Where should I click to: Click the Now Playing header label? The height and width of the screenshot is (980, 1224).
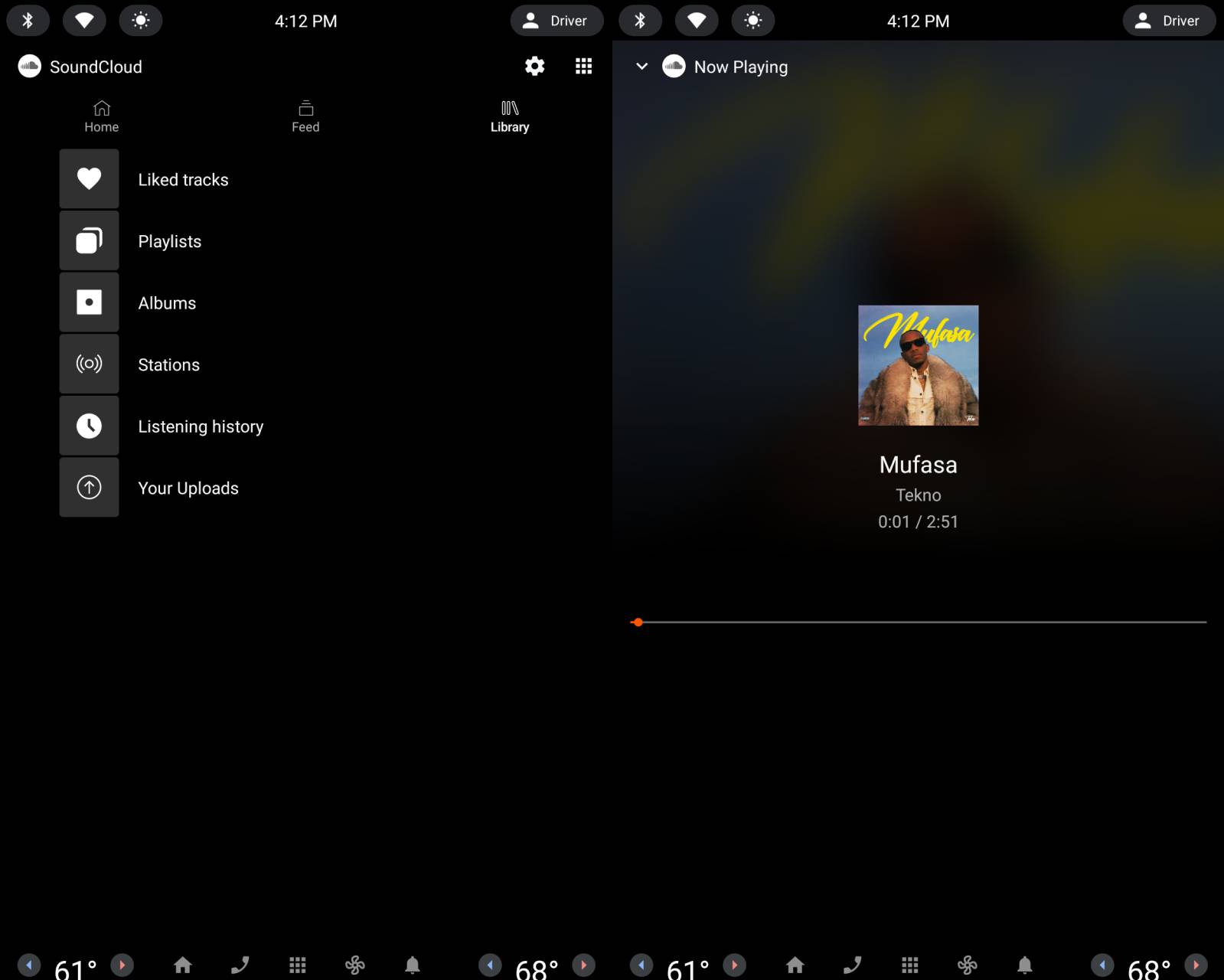tap(740, 67)
